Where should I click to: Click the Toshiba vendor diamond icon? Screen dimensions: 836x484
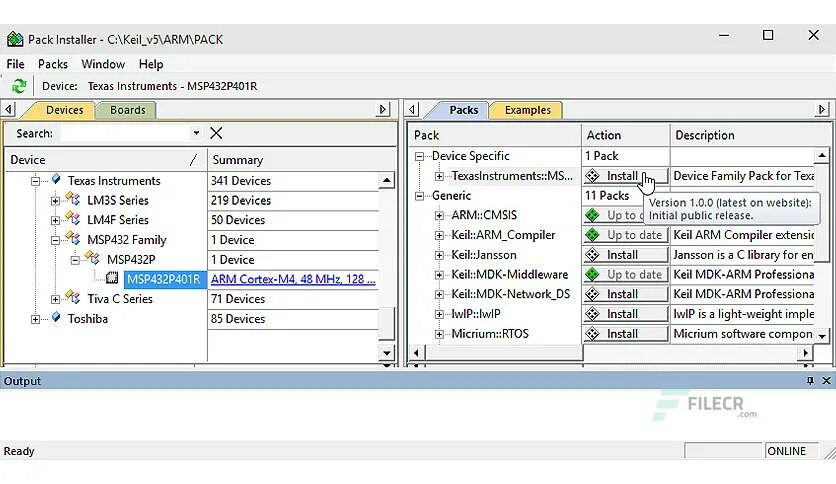56,318
